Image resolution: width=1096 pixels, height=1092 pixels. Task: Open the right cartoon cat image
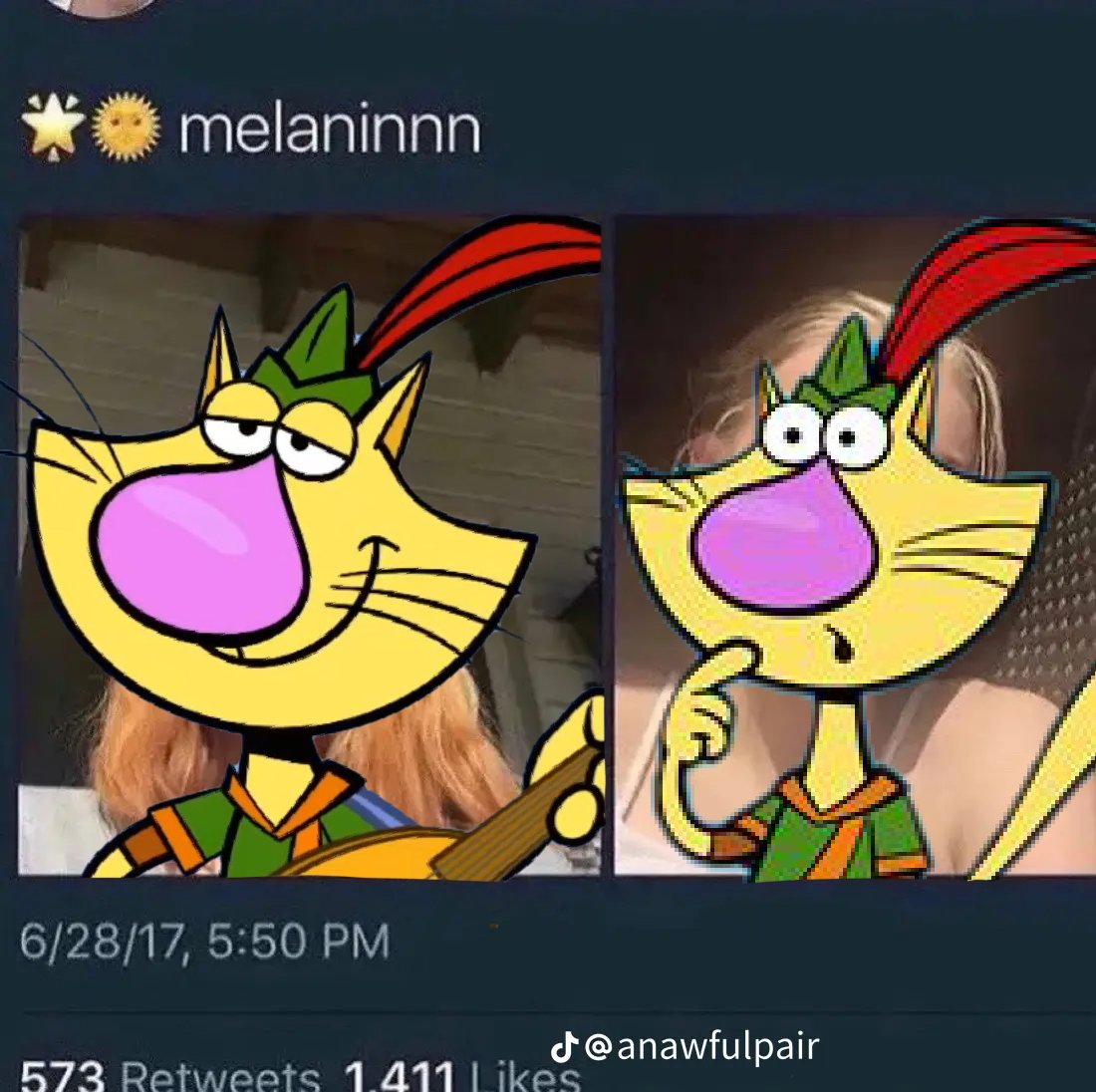click(855, 546)
